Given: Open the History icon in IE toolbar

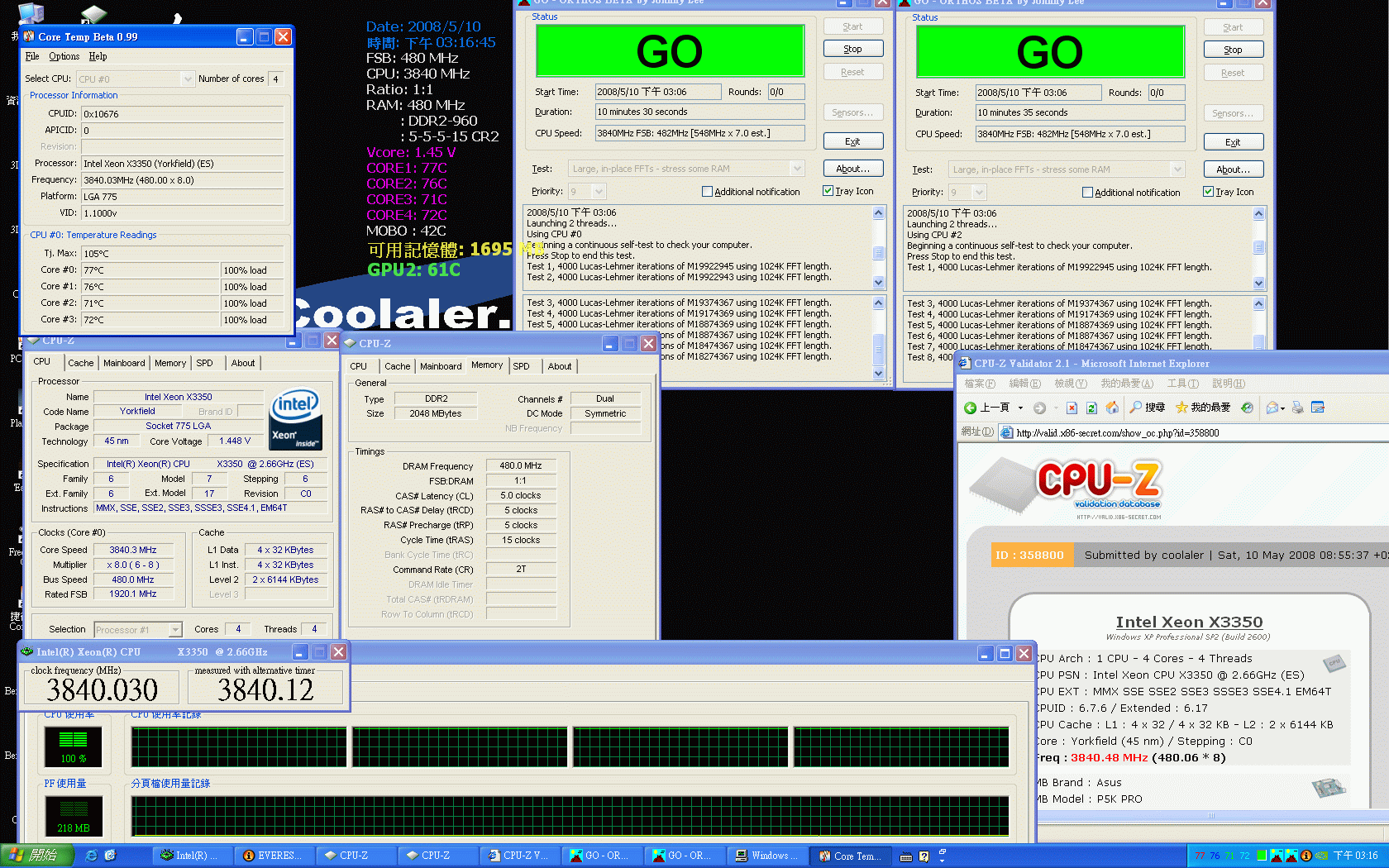Looking at the screenshot, I should pyautogui.click(x=1247, y=408).
